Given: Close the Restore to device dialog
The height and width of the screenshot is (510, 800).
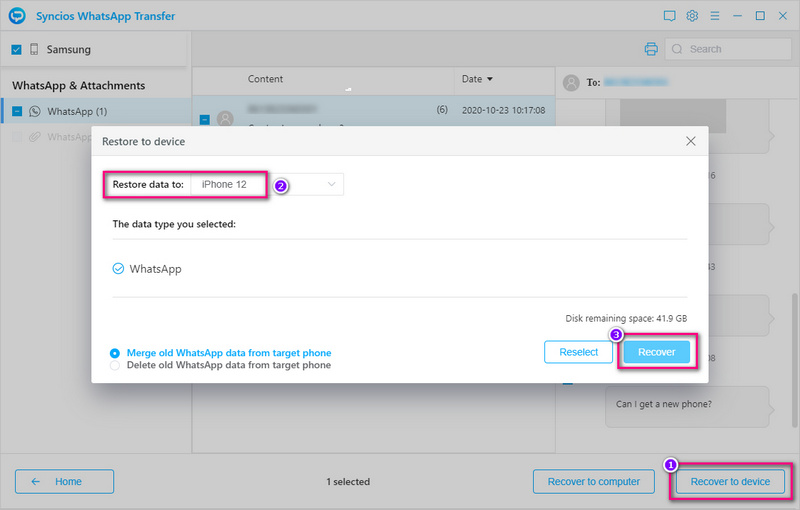Looking at the screenshot, I should pyautogui.click(x=691, y=141).
